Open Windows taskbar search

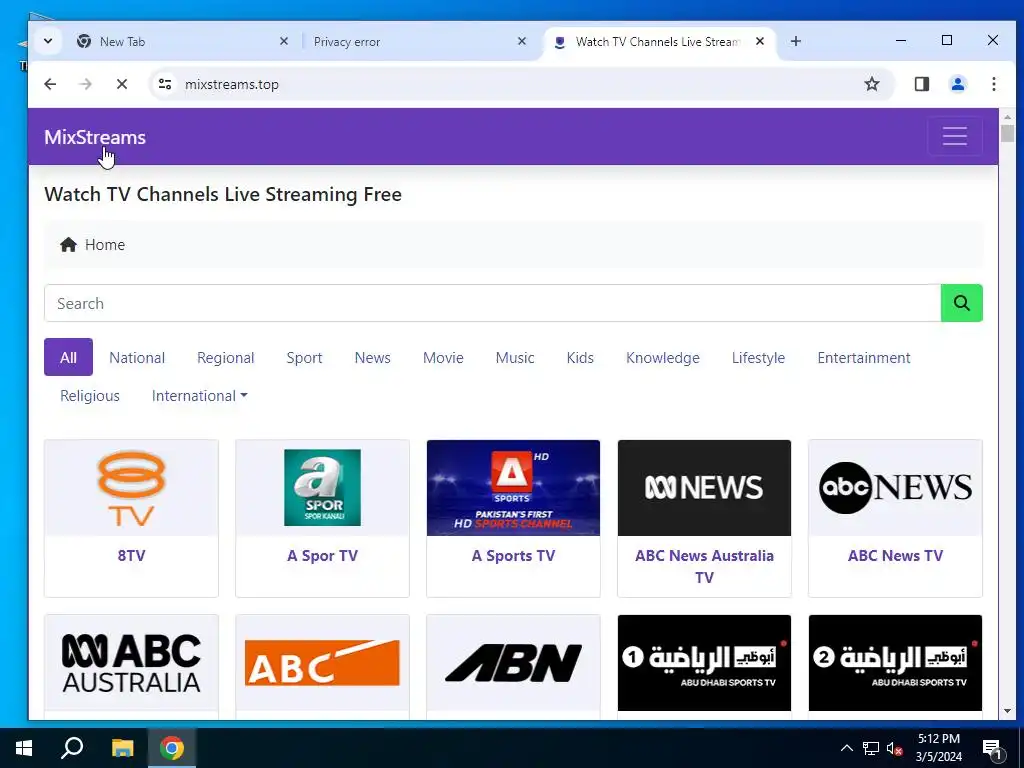pos(72,748)
